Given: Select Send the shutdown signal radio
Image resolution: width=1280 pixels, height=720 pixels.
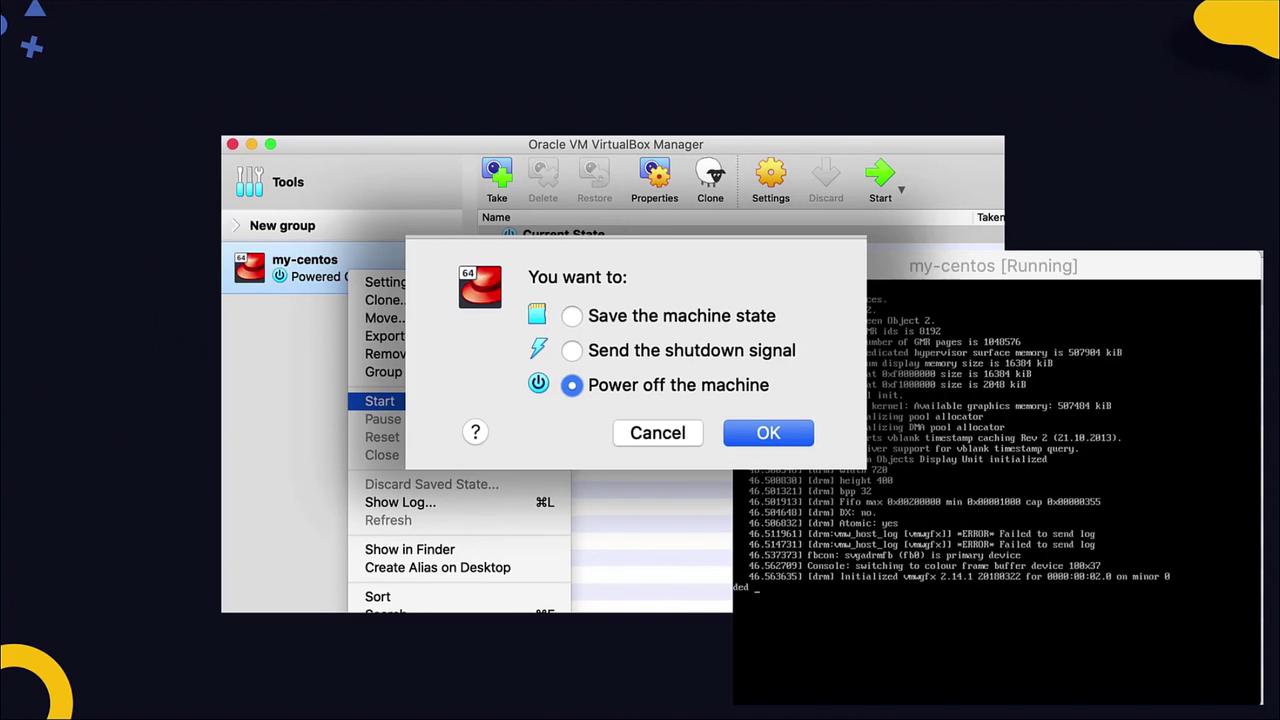Looking at the screenshot, I should (x=572, y=351).
